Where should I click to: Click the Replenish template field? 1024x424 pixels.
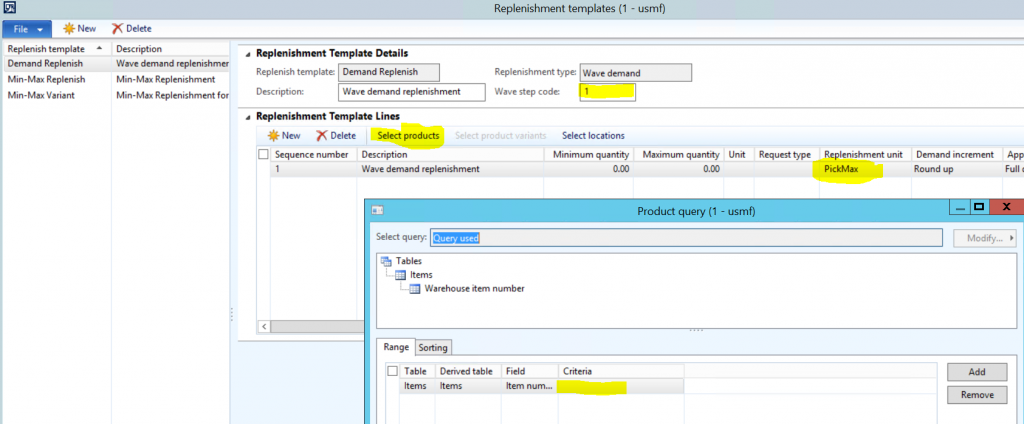389,73
